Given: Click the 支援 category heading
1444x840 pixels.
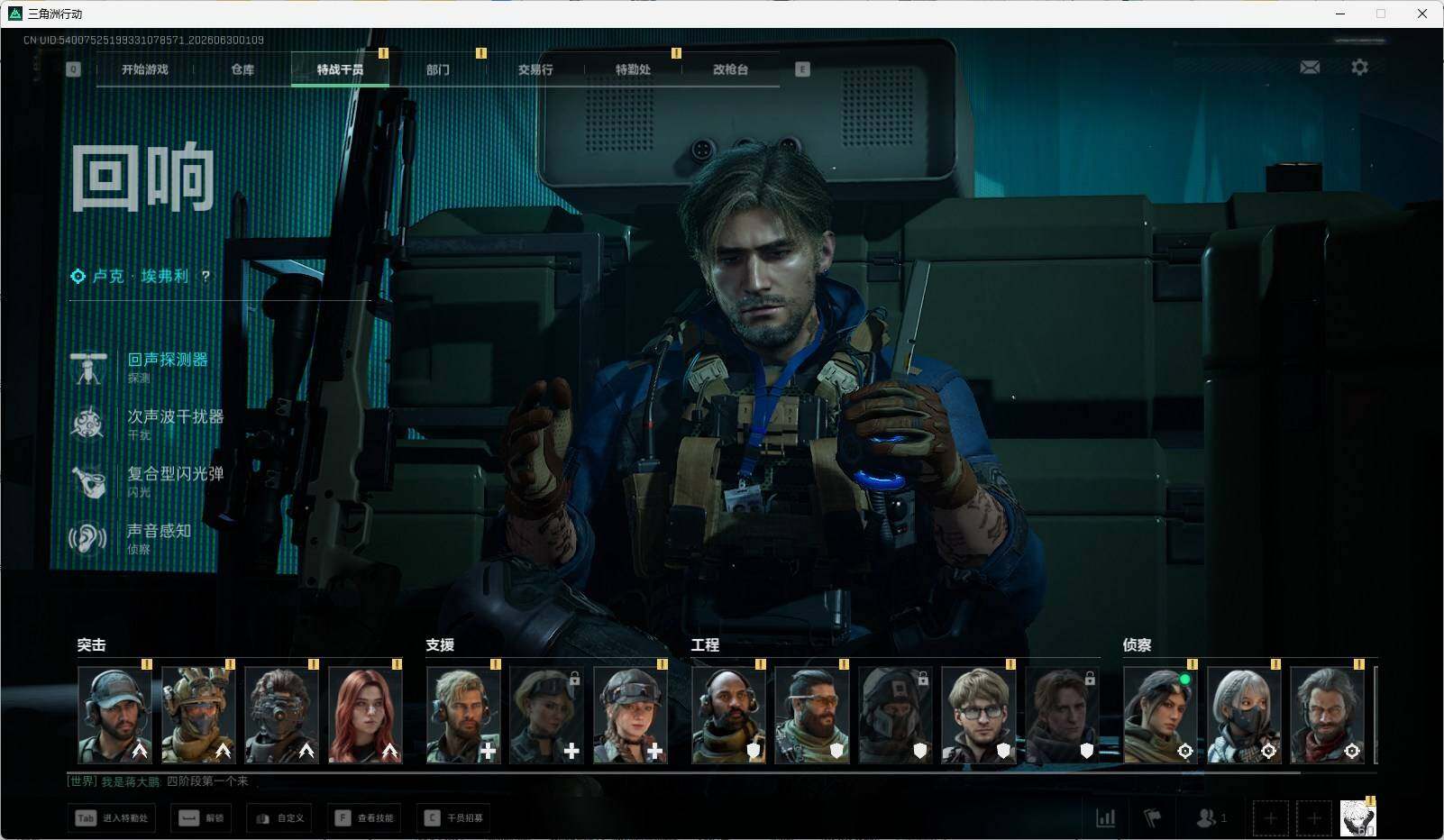Looking at the screenshot, I should (x=440, y=645).
